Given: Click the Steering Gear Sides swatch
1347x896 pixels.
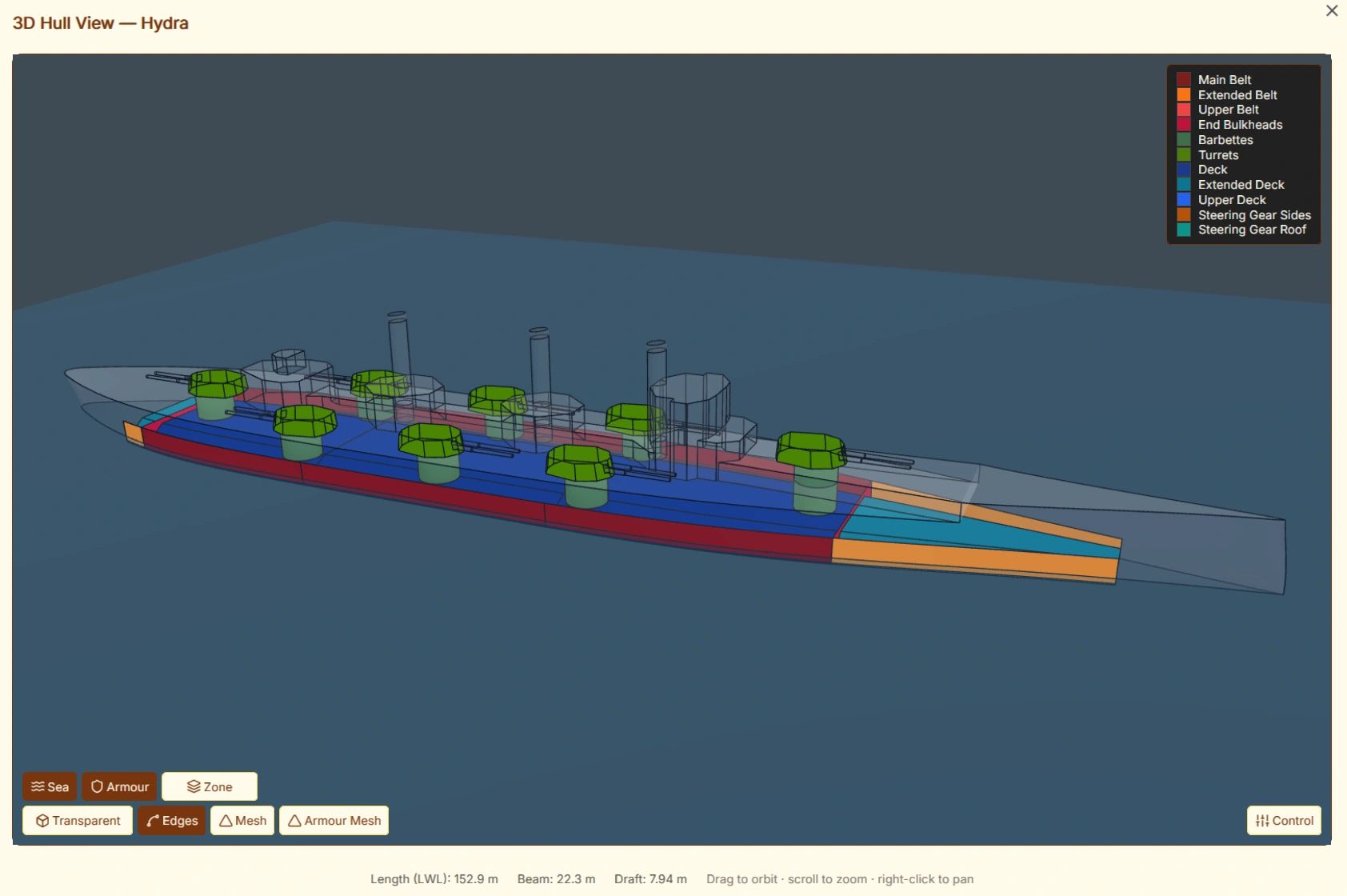Looking at the screenshot, I should (1184, 214).
